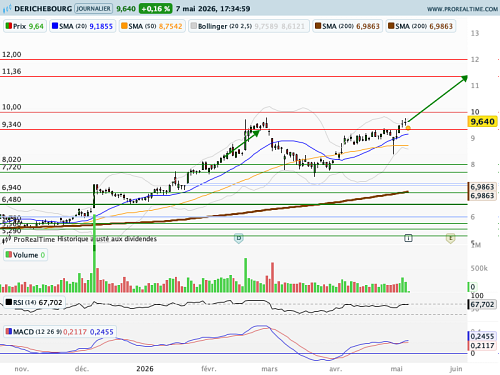Select the SMA (20) 9,1855 legend
Screen dimensions: 500x375
(x=83, y=26)
